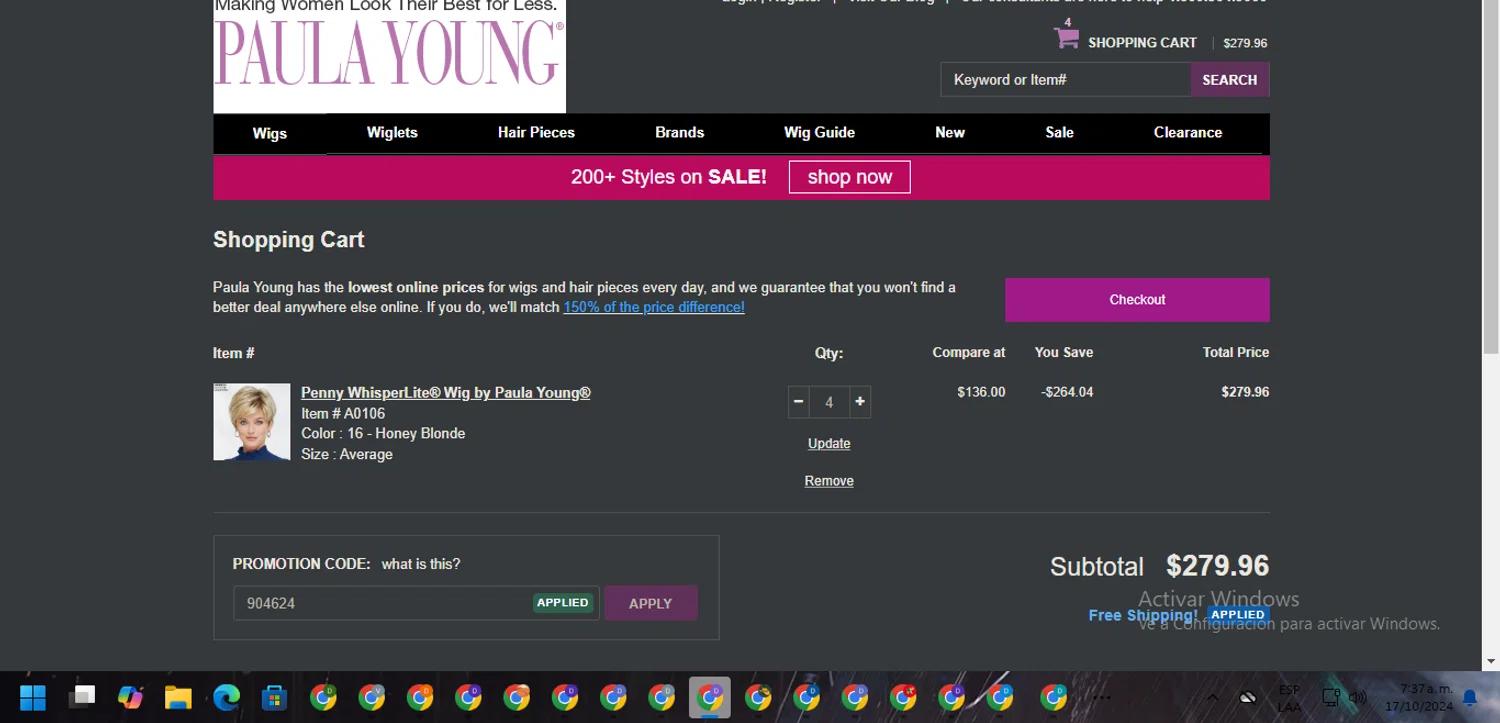1500x723 pixels.
Task: Open the OneDrive cloud tray icon
Action: (x=1247, y=697)
